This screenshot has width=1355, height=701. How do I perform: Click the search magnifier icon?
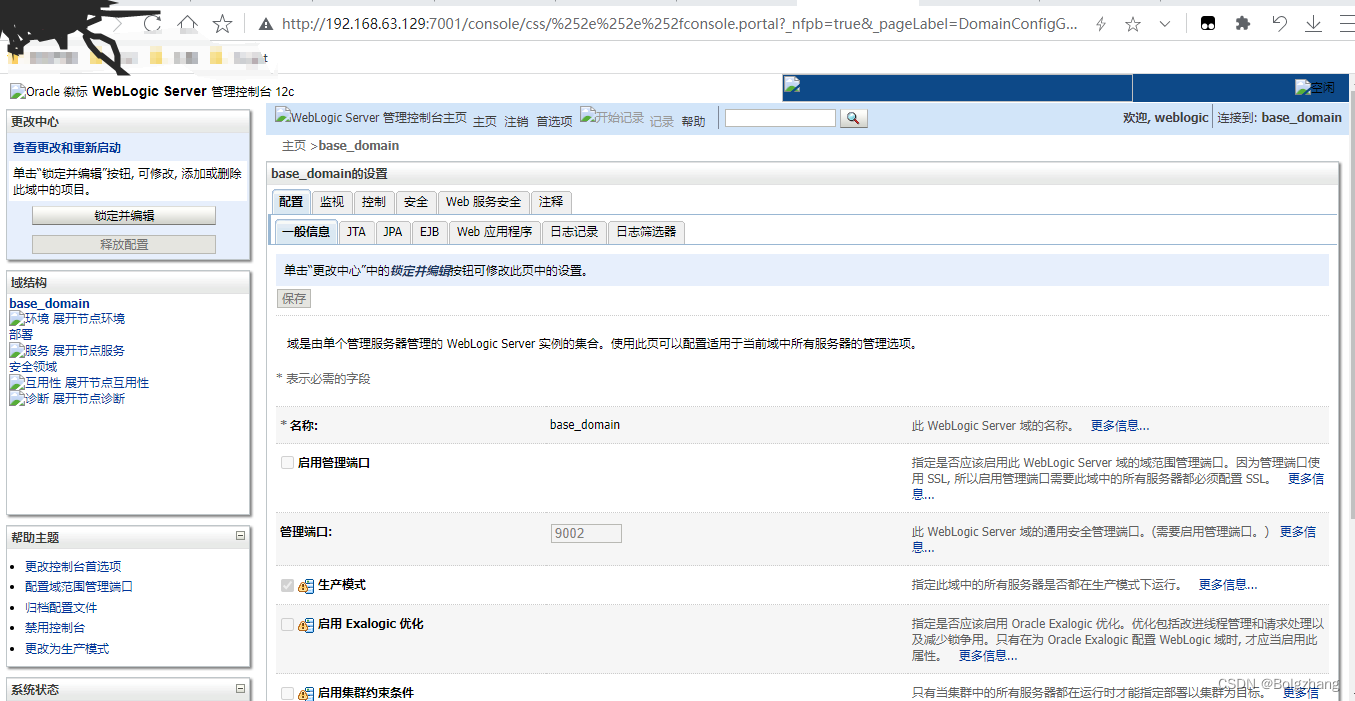[853, 117]
